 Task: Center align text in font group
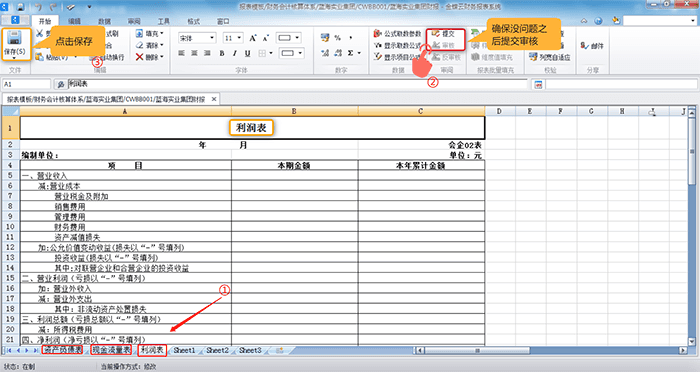pyautogui.click(x=194, y=53)
